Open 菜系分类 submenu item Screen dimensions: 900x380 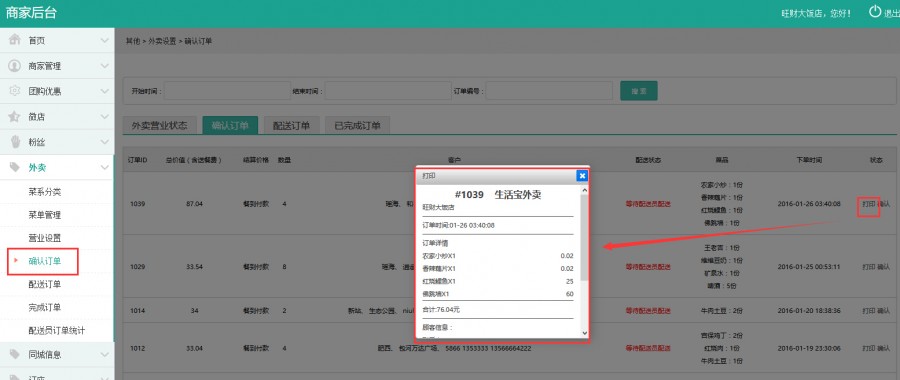(45, 192)
